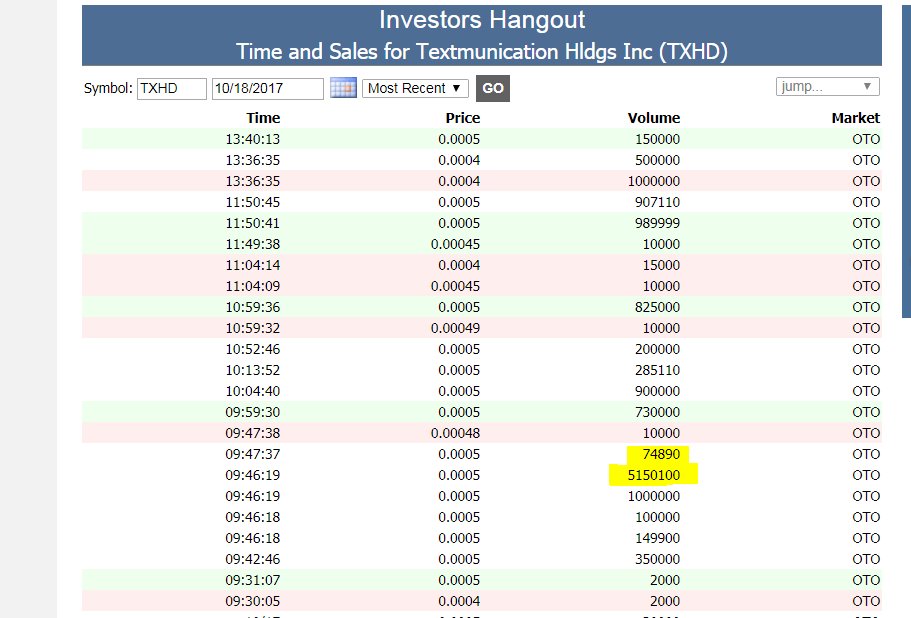
Task: Click the 09:42:46 time cell
Action: click(x=253, y=559)
